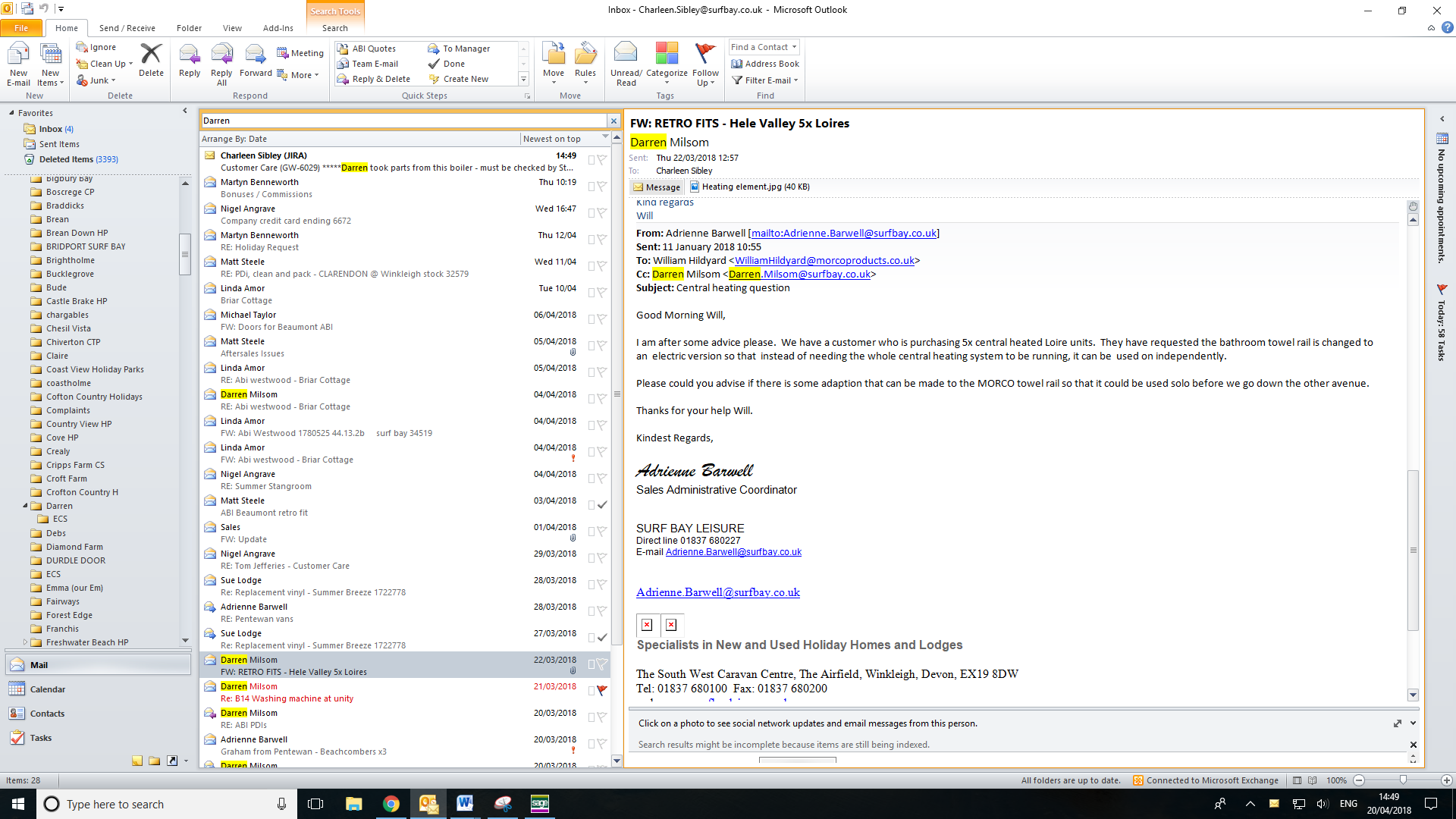Click the Delete X icon in ribbon

[151, 55]
